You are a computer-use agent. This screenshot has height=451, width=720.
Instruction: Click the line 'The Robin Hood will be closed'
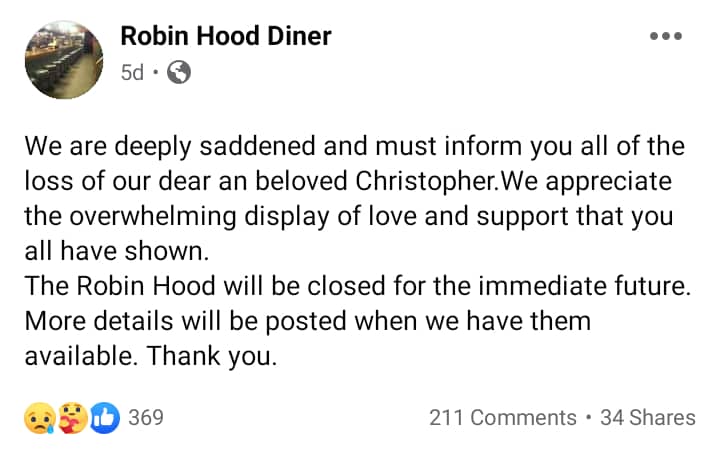tap(358, 286)
